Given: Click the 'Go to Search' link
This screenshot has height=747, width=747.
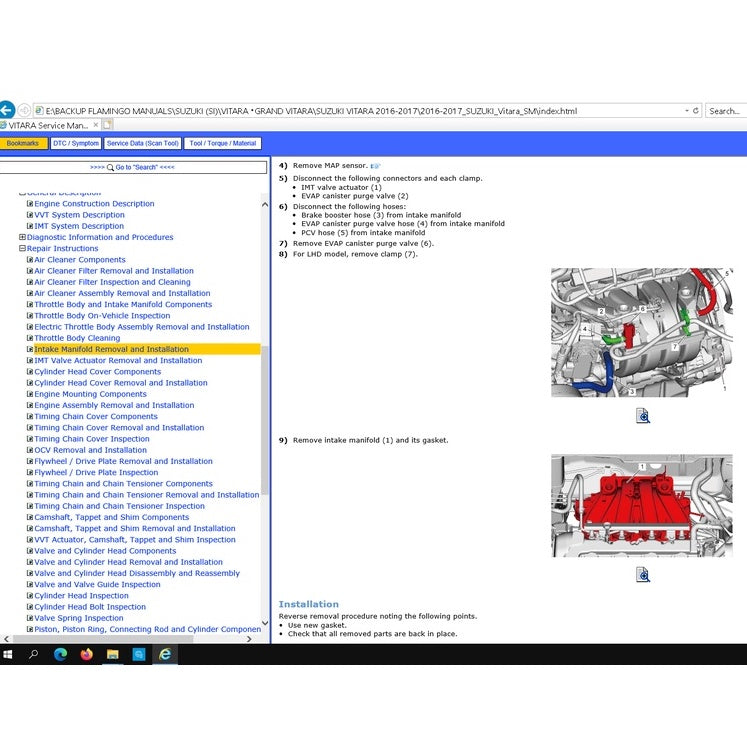Looking at the screenshot, I should click(x=133, y=167).
